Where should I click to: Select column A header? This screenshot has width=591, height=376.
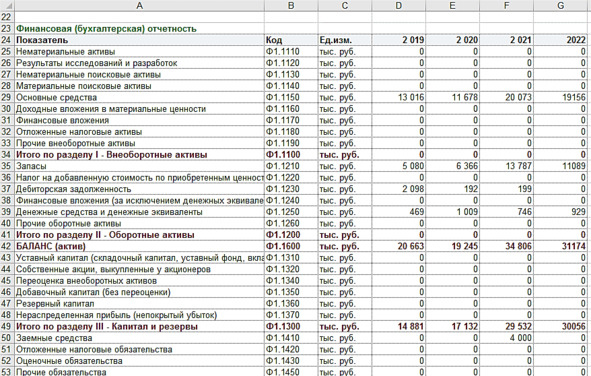(139, 5)
